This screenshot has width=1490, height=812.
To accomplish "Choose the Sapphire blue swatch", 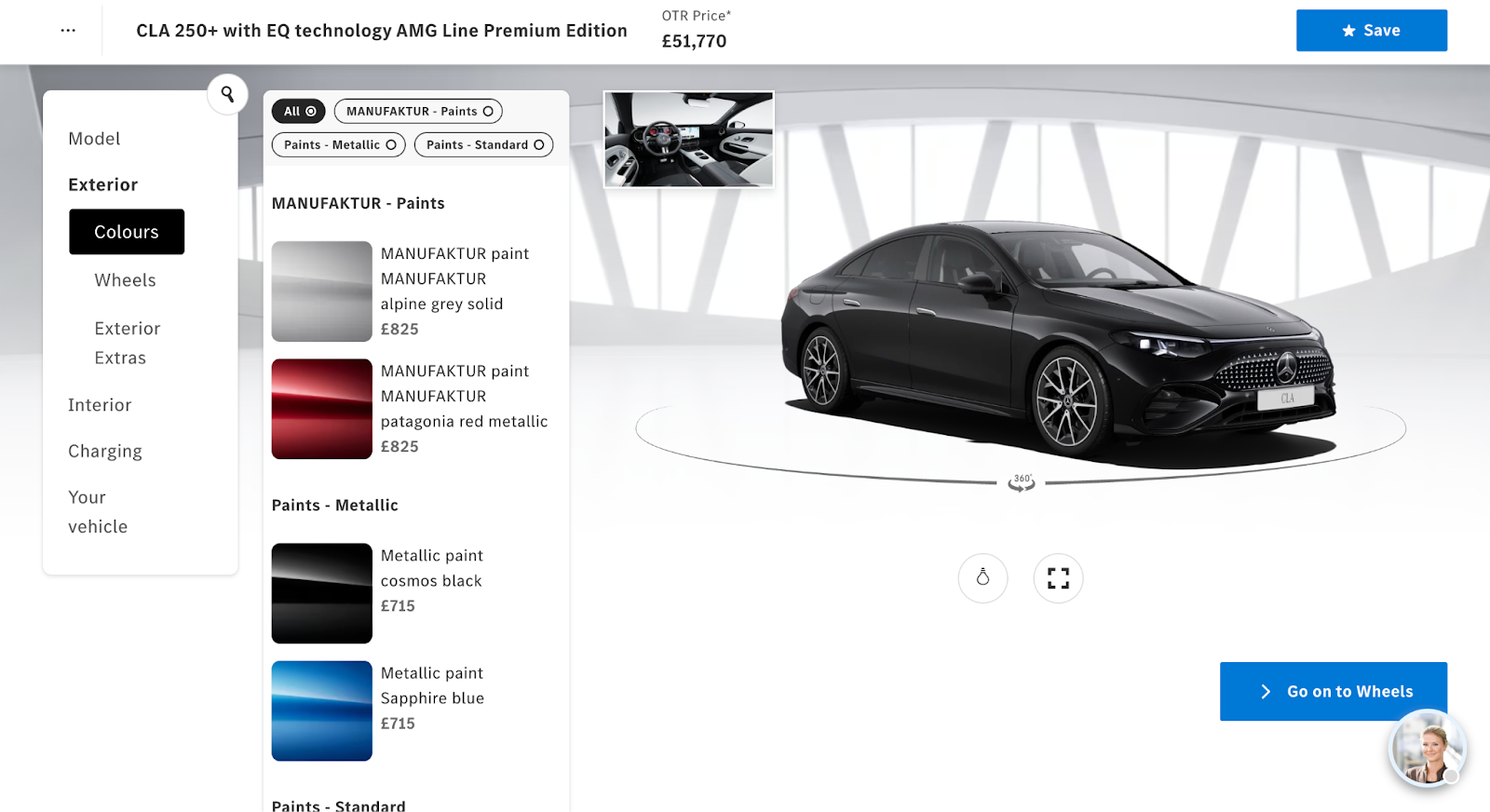I will pos(322,710).
